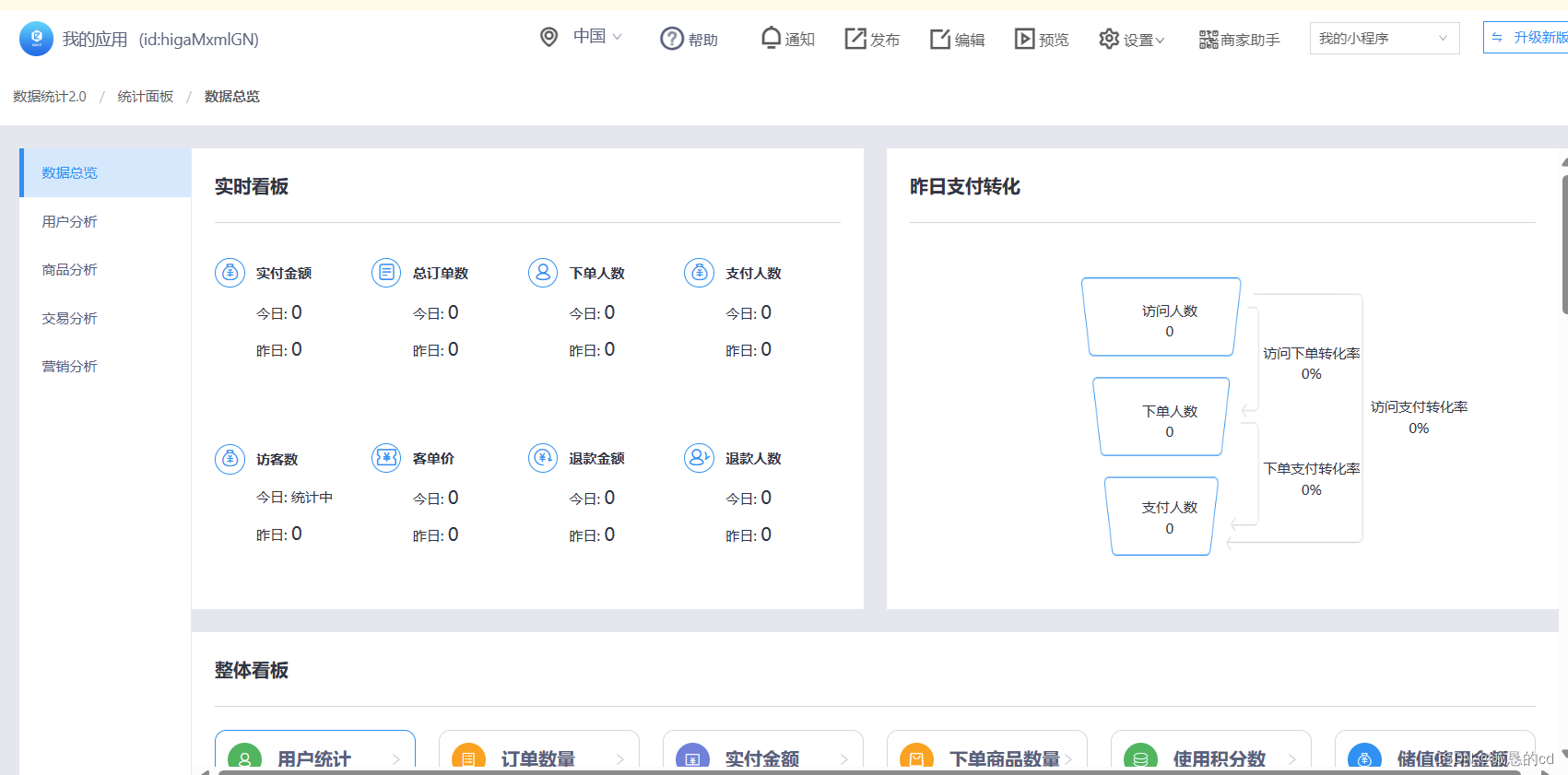Click the 昨日支付转化 heading
Screen dimensions: 1568x775
click(x=965, y=187)
